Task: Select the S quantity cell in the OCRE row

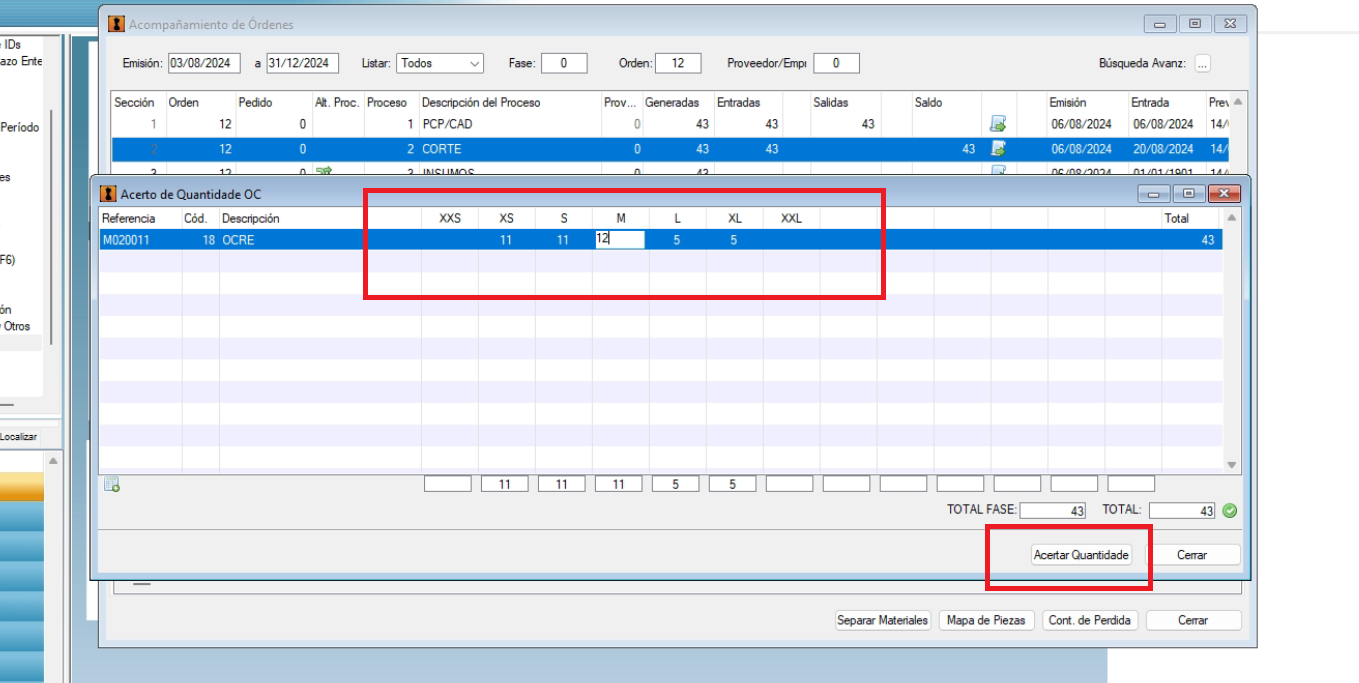Action: pyautogui.click(x=563, y=240)
